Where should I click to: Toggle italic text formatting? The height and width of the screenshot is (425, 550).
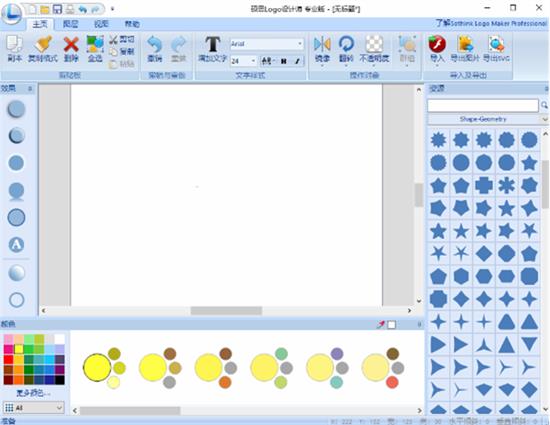tap(297, 61)
